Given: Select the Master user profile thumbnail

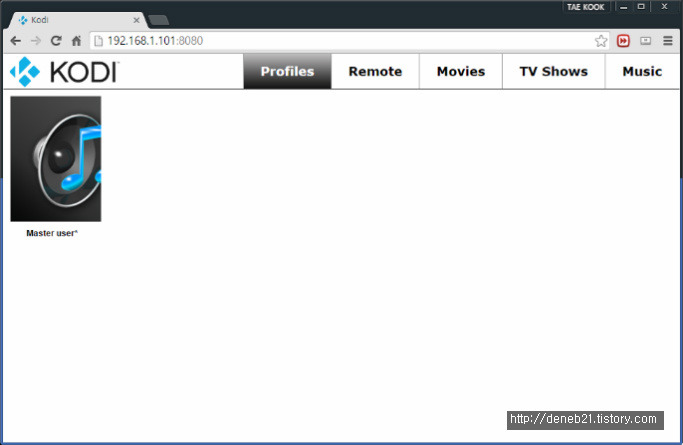Looking at the screenshot, I should pyautogui.click(x=56, y=159).
